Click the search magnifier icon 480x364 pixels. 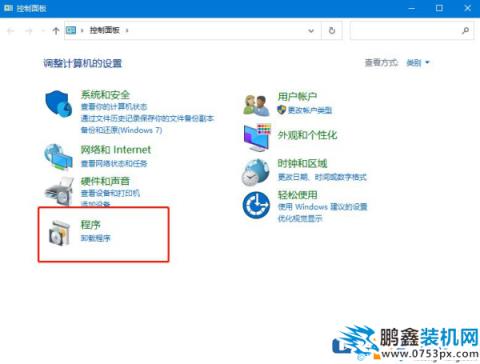click(x=465, y=31)
